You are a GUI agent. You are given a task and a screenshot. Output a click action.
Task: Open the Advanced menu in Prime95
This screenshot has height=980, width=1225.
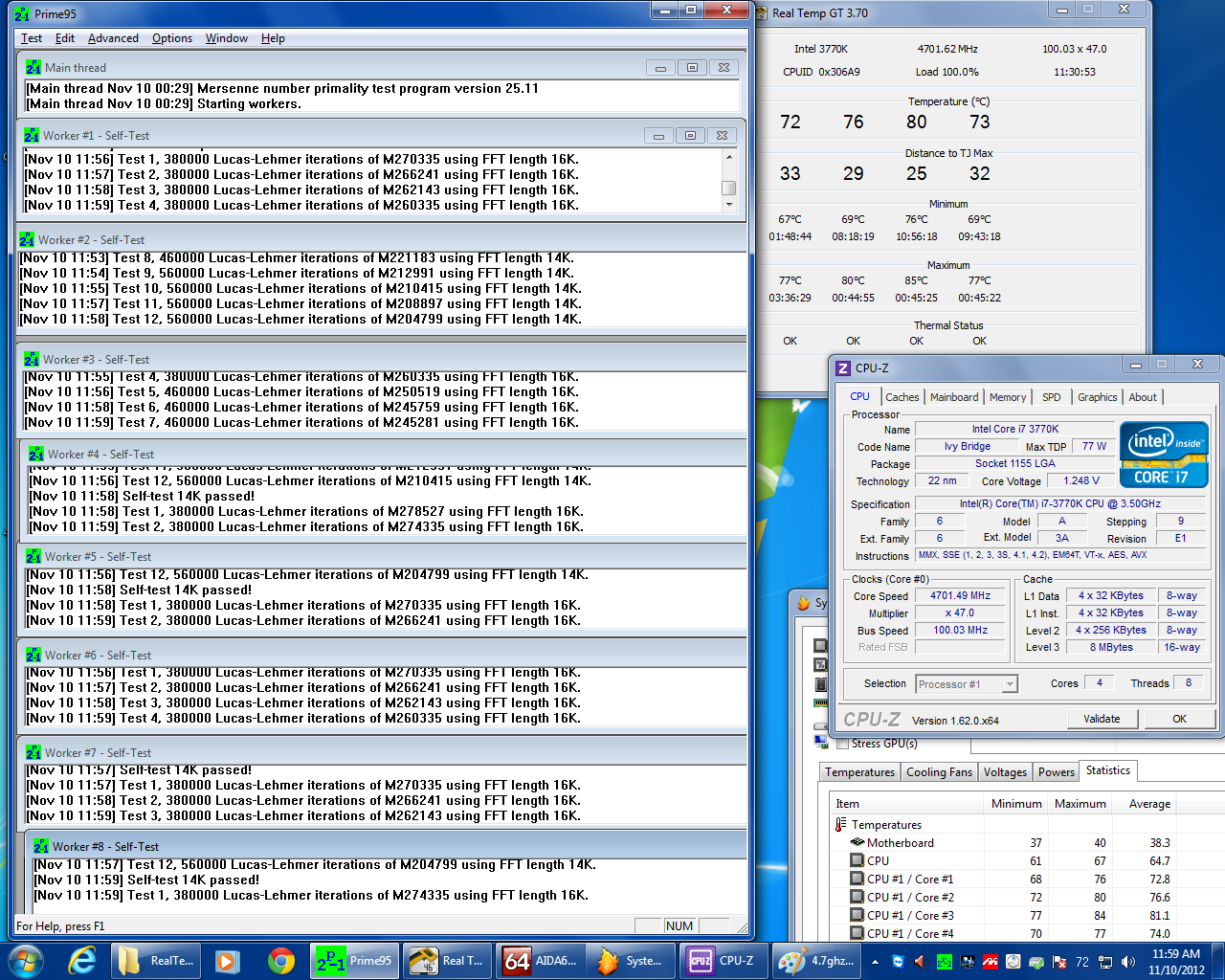[113, 38]
